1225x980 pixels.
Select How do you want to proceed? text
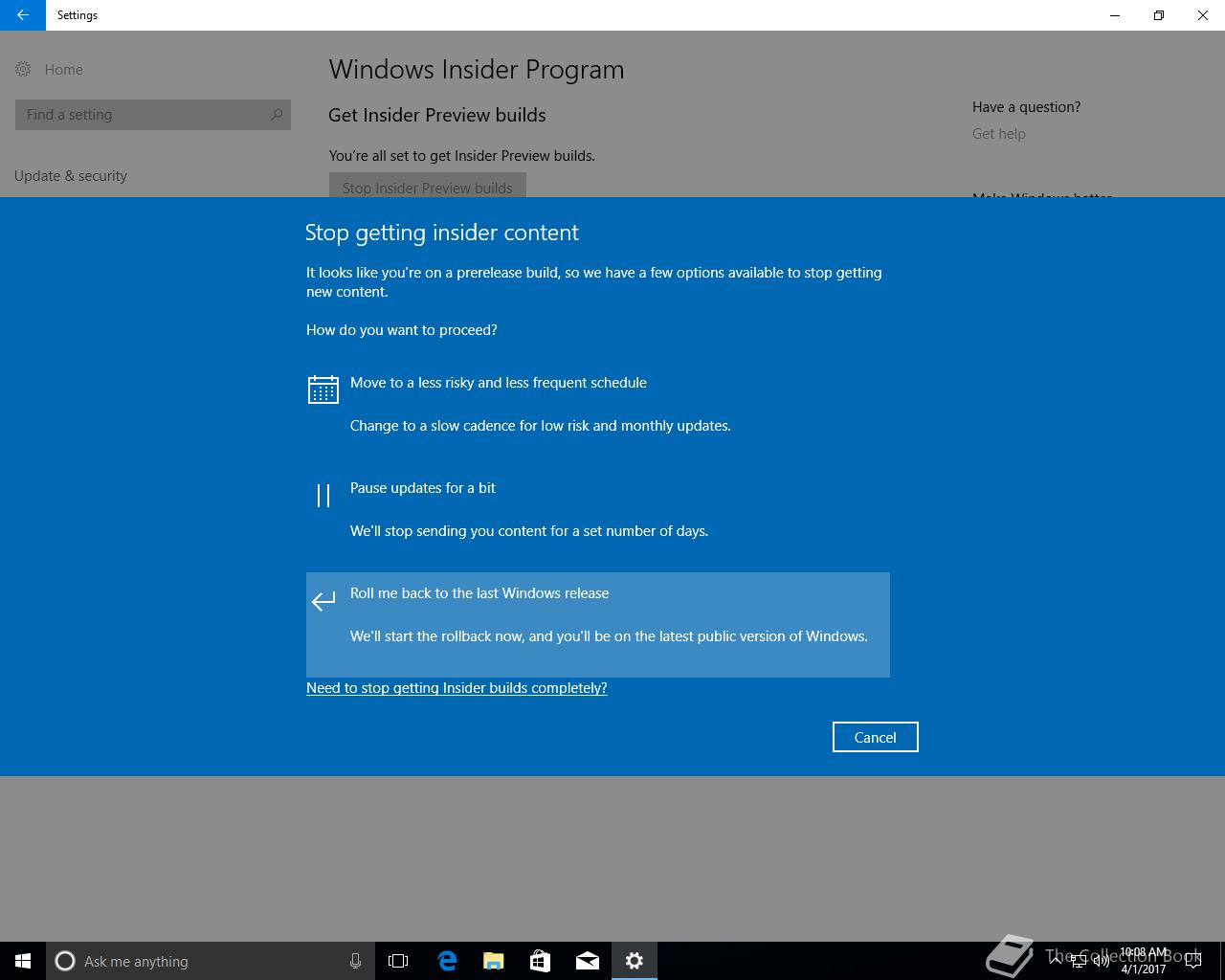[x=402, y=330]
